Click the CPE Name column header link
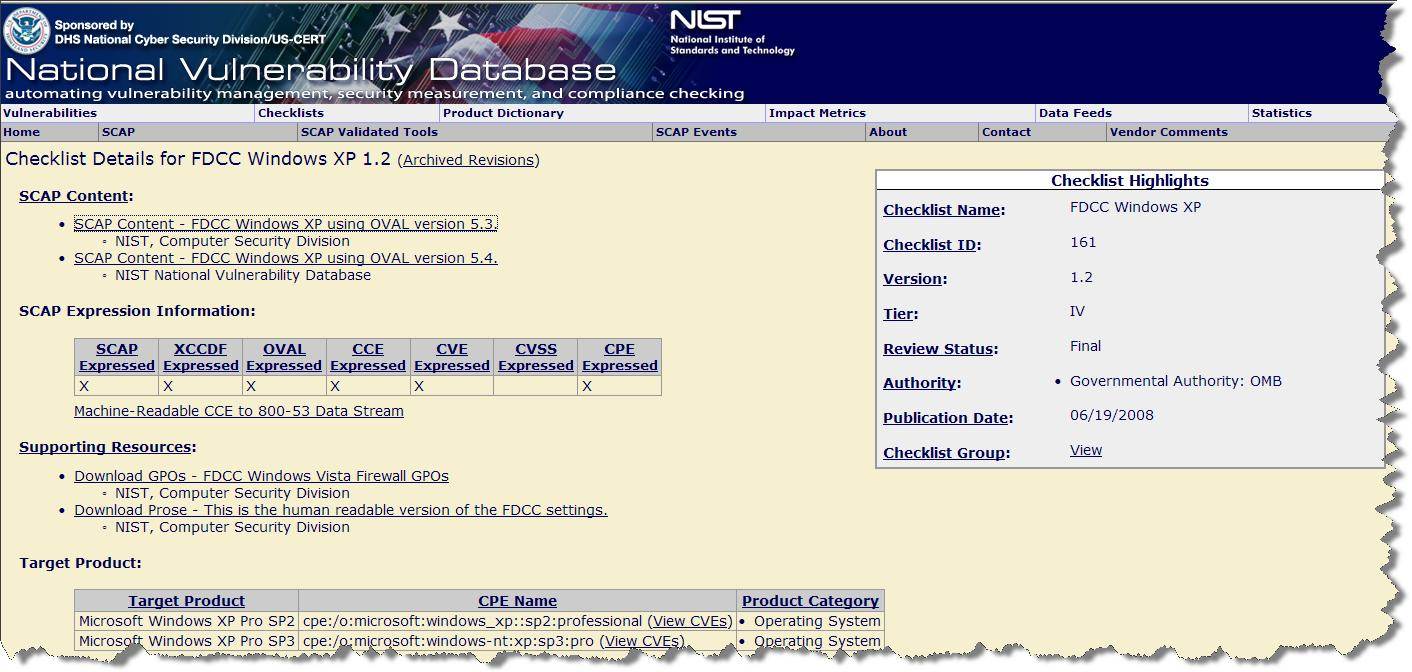Image resolution: width=1412 pixels, height=672 pixels. pyautogui.click(x=517, y=601)
